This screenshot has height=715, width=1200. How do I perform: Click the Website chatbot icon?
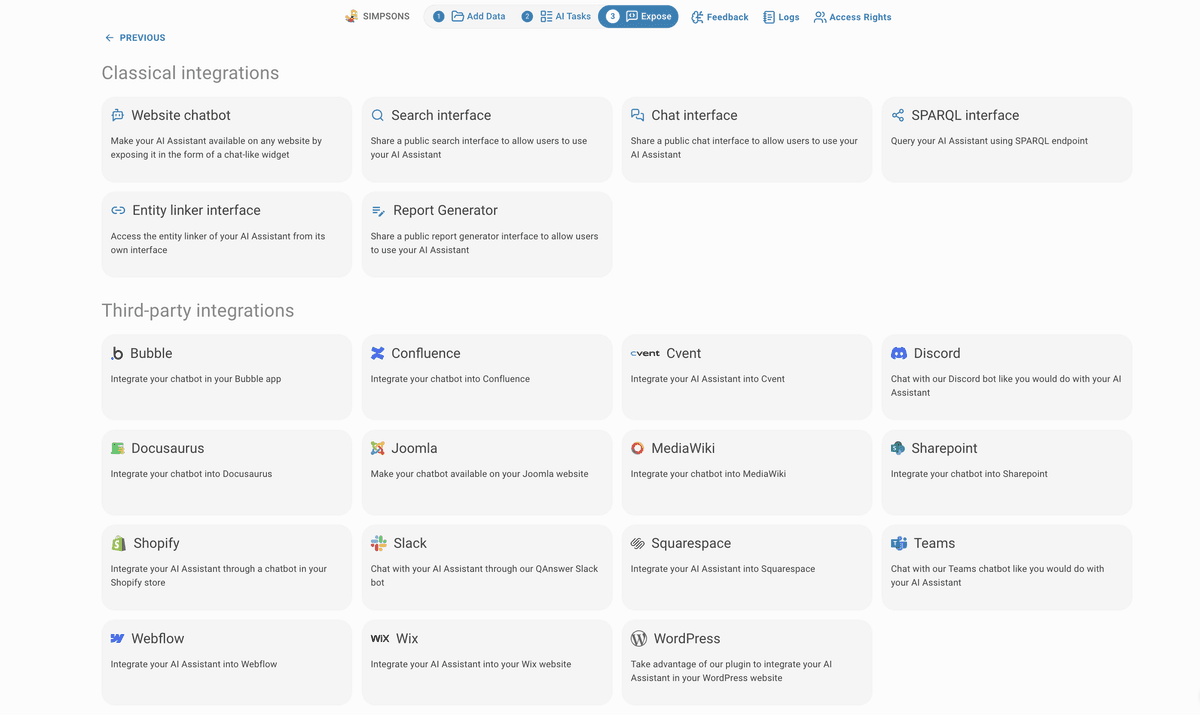click(x=118, y=115)
